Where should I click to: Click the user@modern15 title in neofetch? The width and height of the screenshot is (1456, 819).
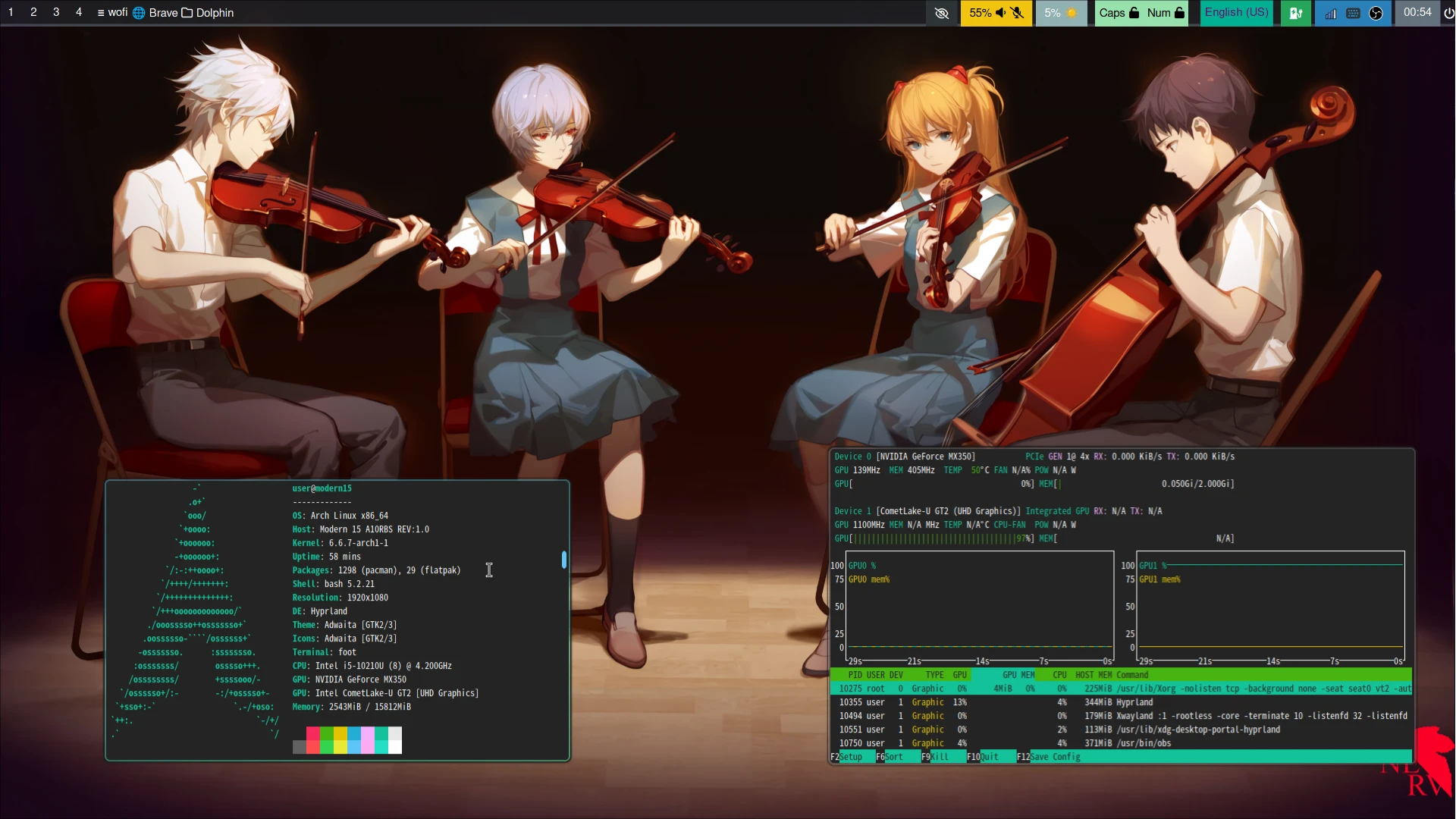(x=322, y=488)
